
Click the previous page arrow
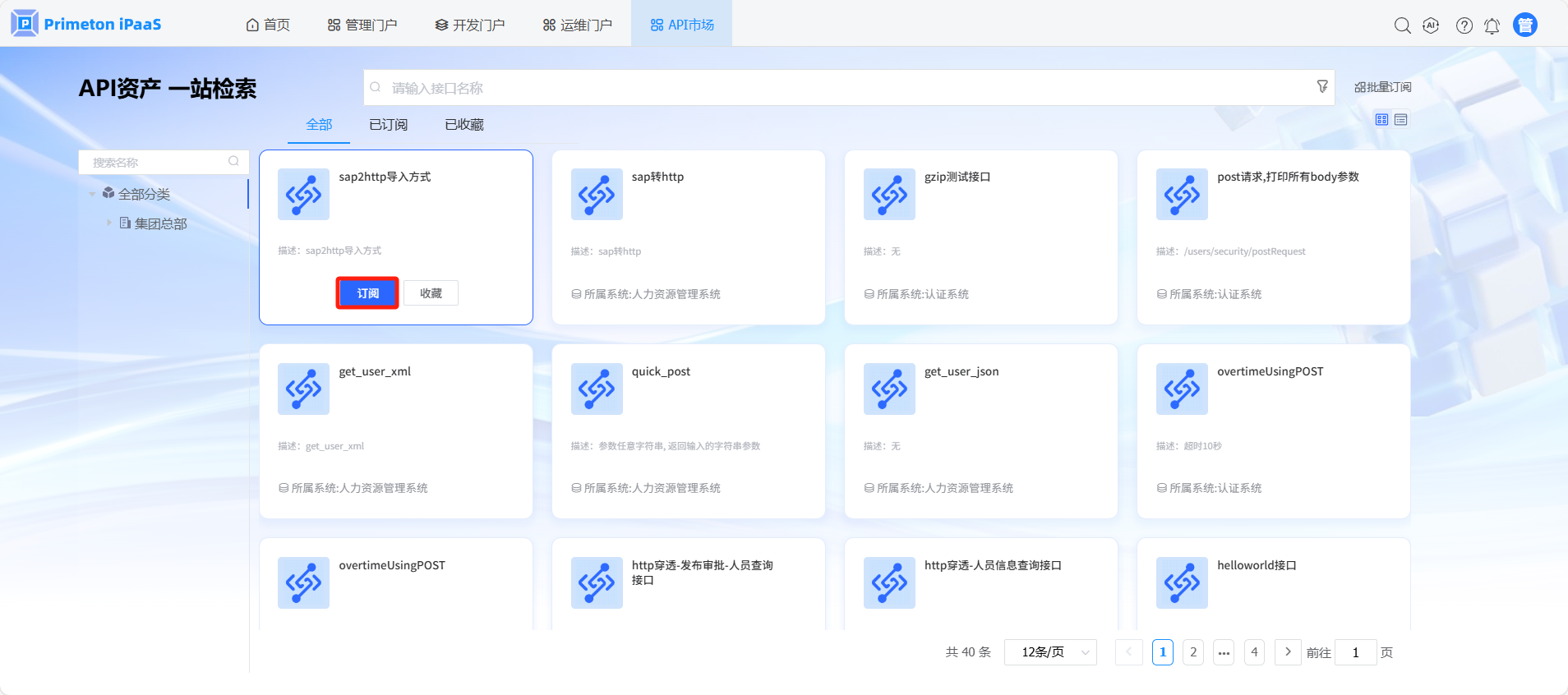[1129, 652]
